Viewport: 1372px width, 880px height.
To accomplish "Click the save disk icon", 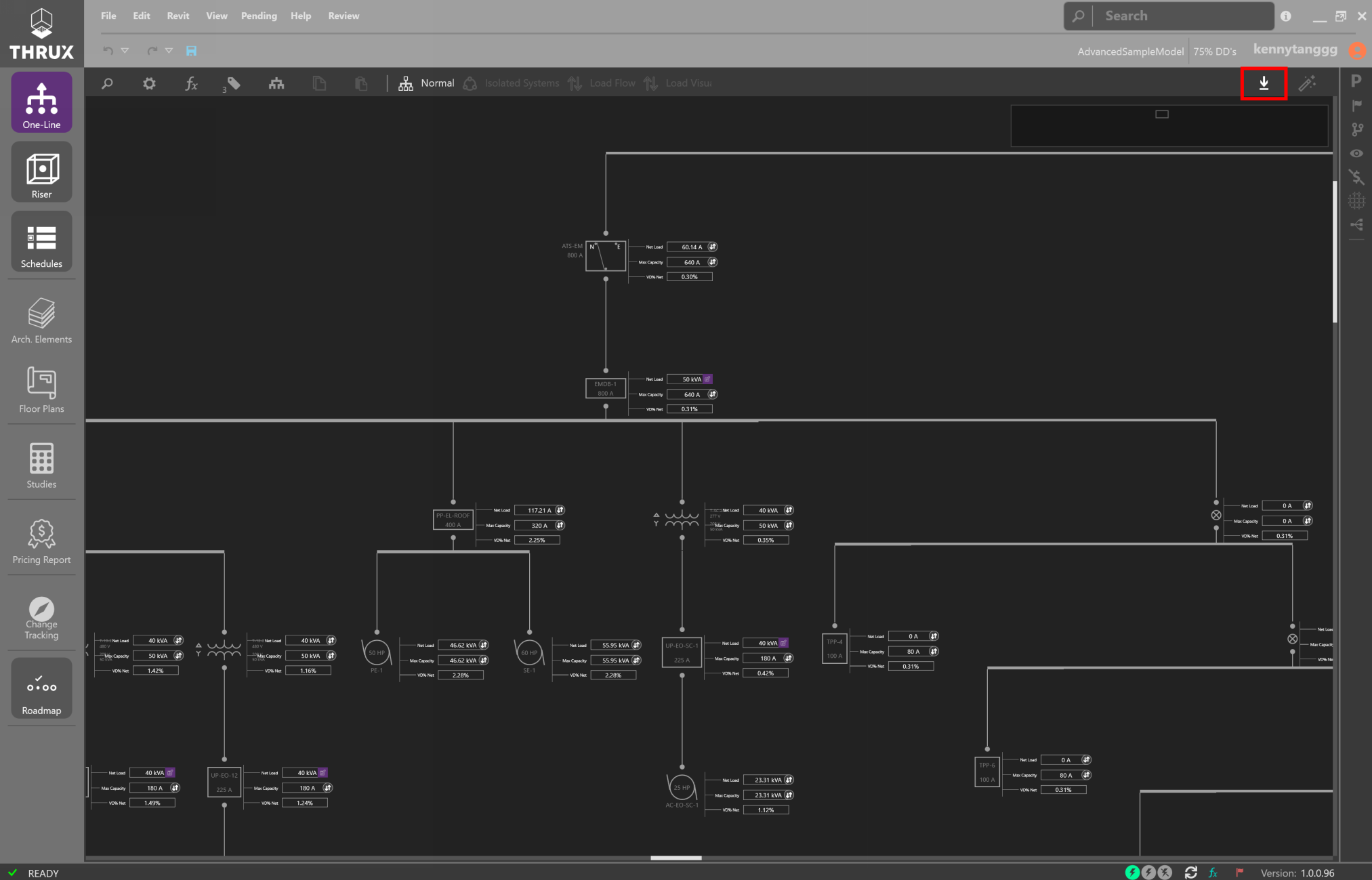I will click(191, 51).
